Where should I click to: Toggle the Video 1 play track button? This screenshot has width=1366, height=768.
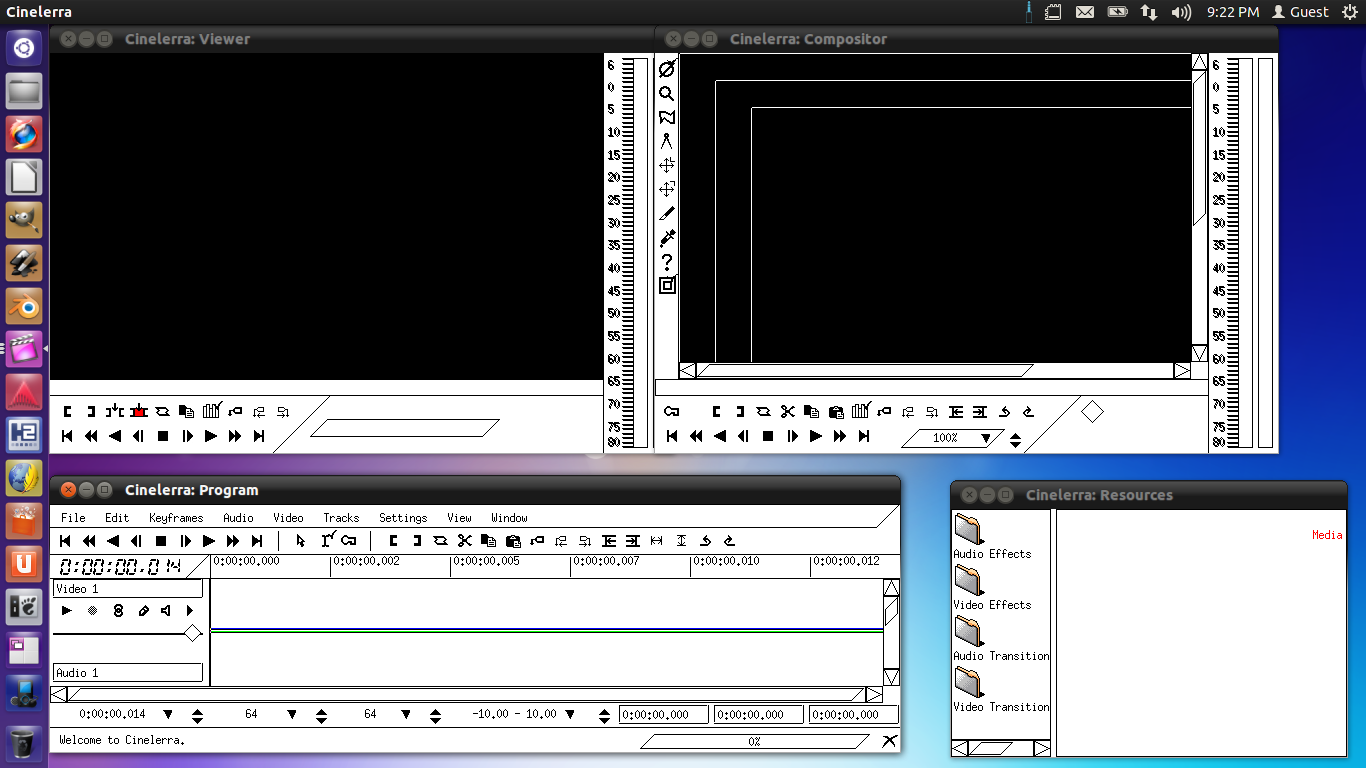coord(67,610)
